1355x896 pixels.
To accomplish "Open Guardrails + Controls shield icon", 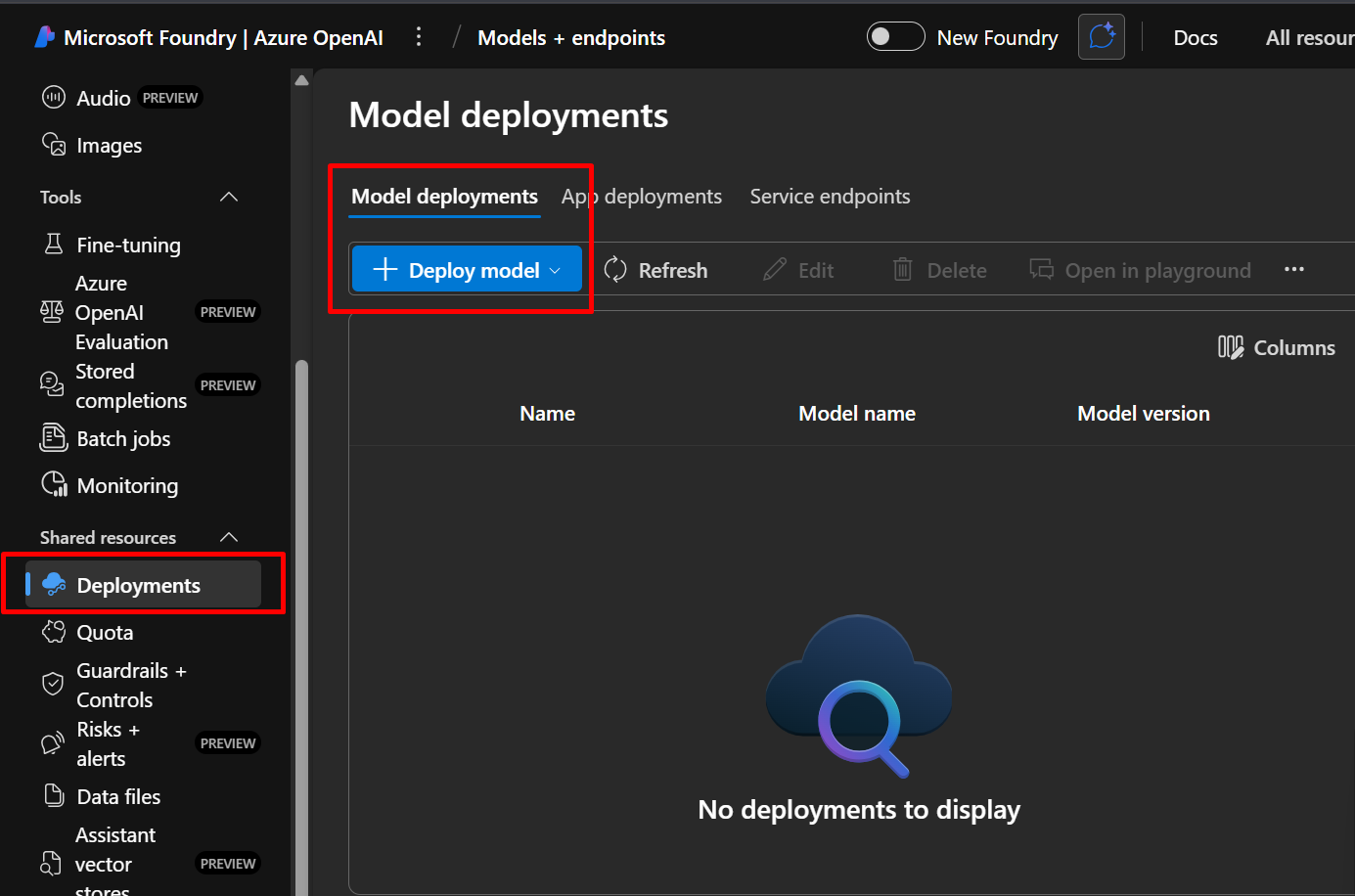I will (53, 685).
